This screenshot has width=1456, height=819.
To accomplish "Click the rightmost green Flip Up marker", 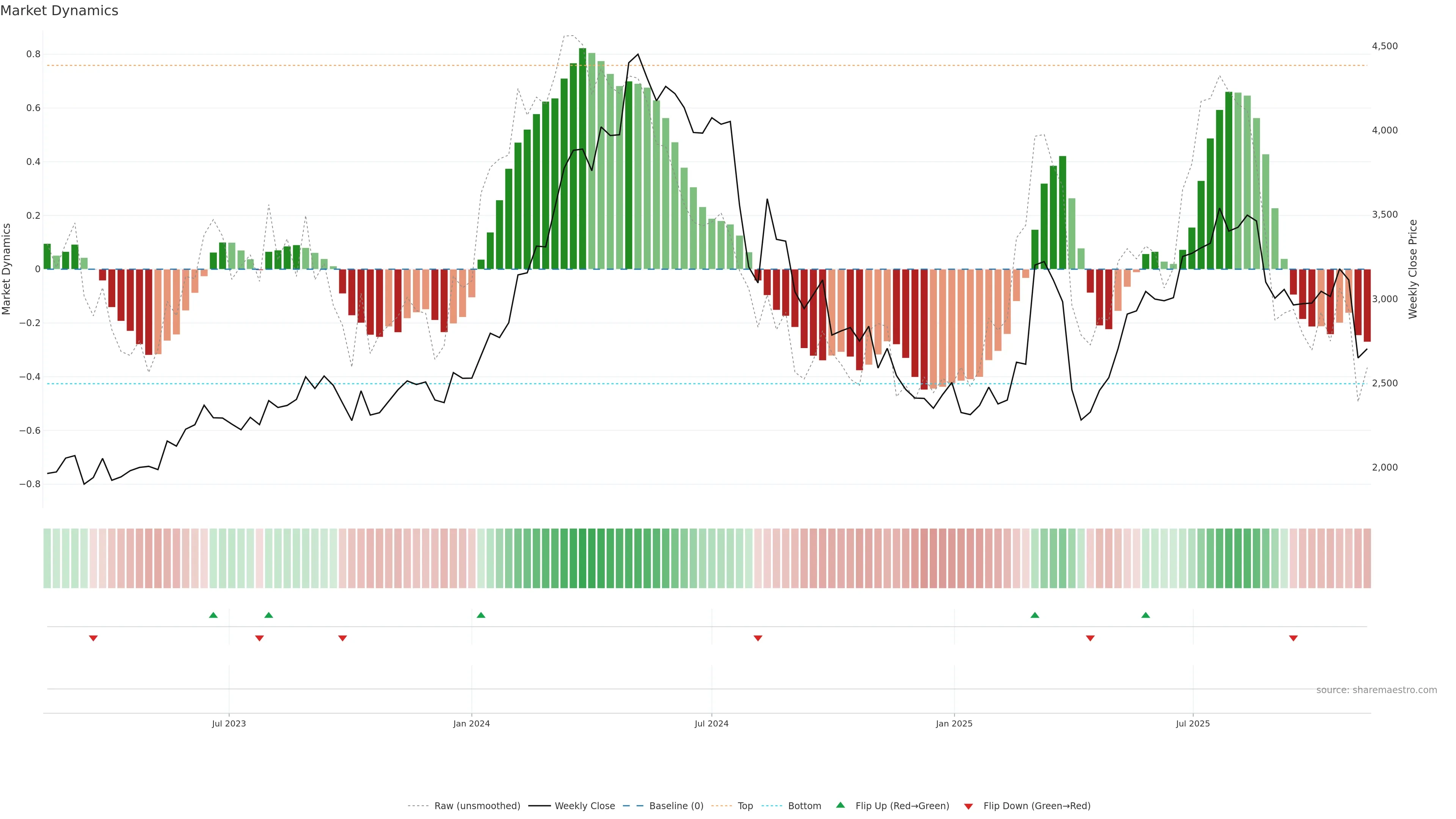I will pos(1146,615).
